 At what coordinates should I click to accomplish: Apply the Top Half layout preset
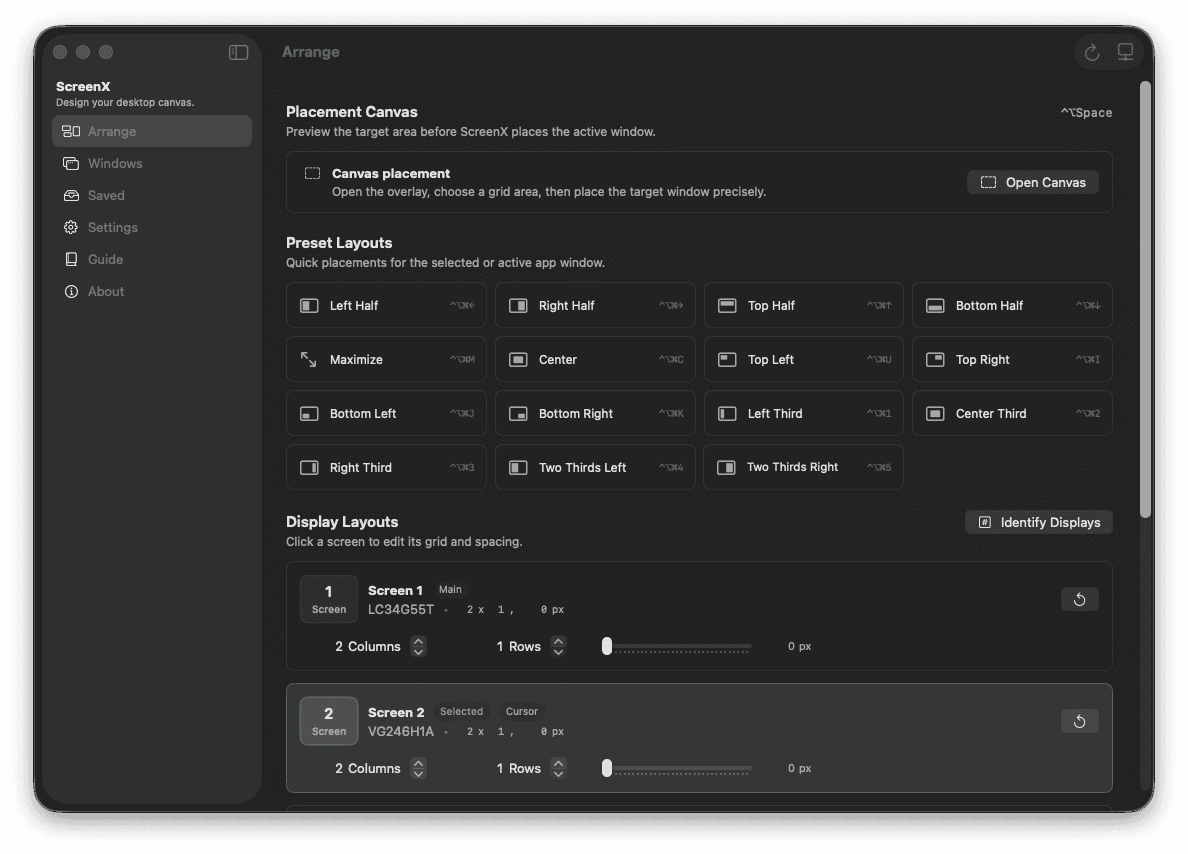tap(803, 305)
